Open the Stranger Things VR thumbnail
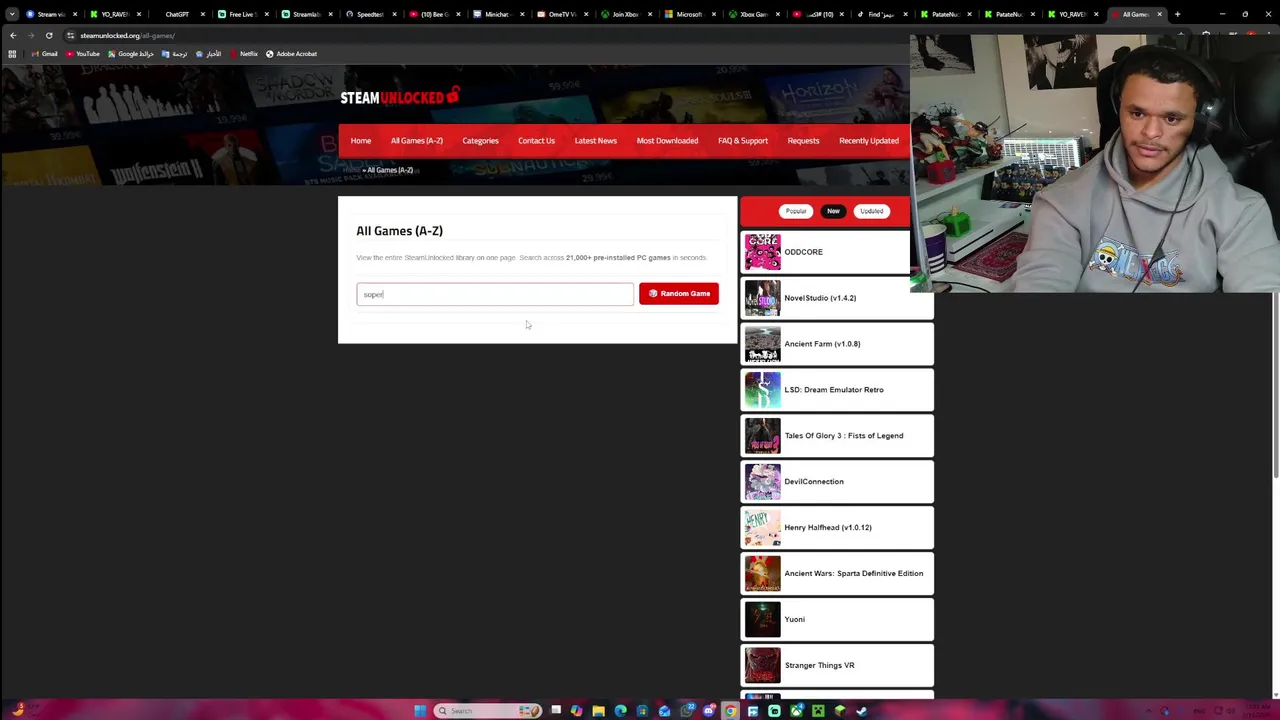This screenshot has height=720, width=1280. [762, 666]
